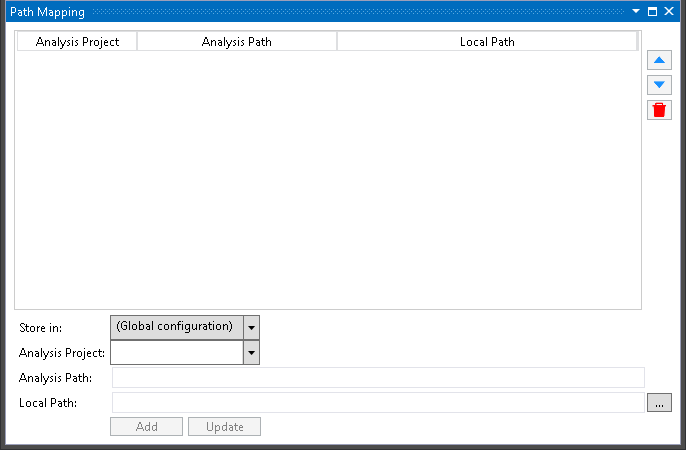The width and height of the screenshot is (686, 450).
Task: Click the Local Path text field
Action: 378,402
